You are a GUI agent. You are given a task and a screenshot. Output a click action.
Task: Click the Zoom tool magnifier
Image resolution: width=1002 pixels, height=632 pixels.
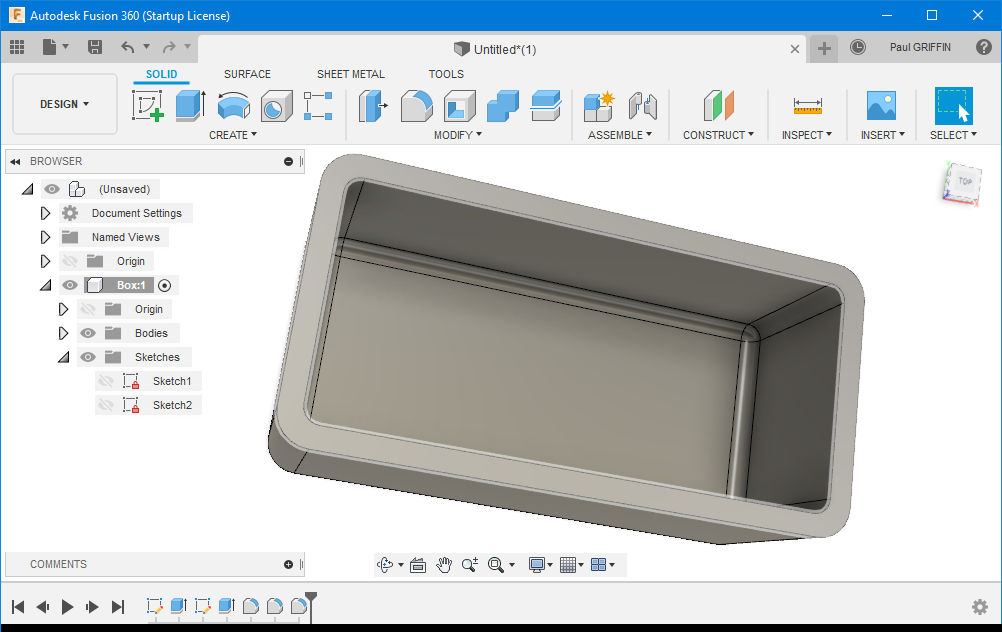click(470, 564)
